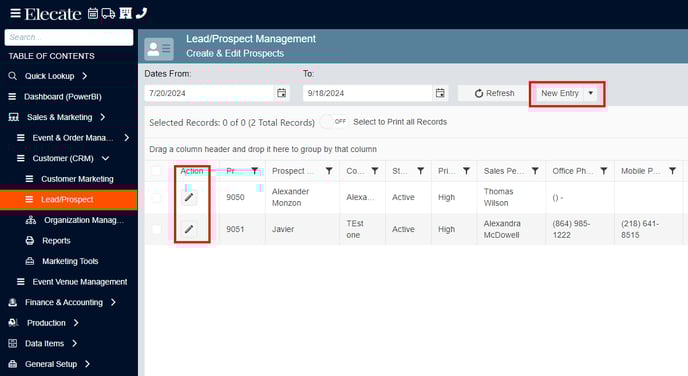
Task: Check the row checkbox for Alexander Monzon
Action: tap(156, 197)
